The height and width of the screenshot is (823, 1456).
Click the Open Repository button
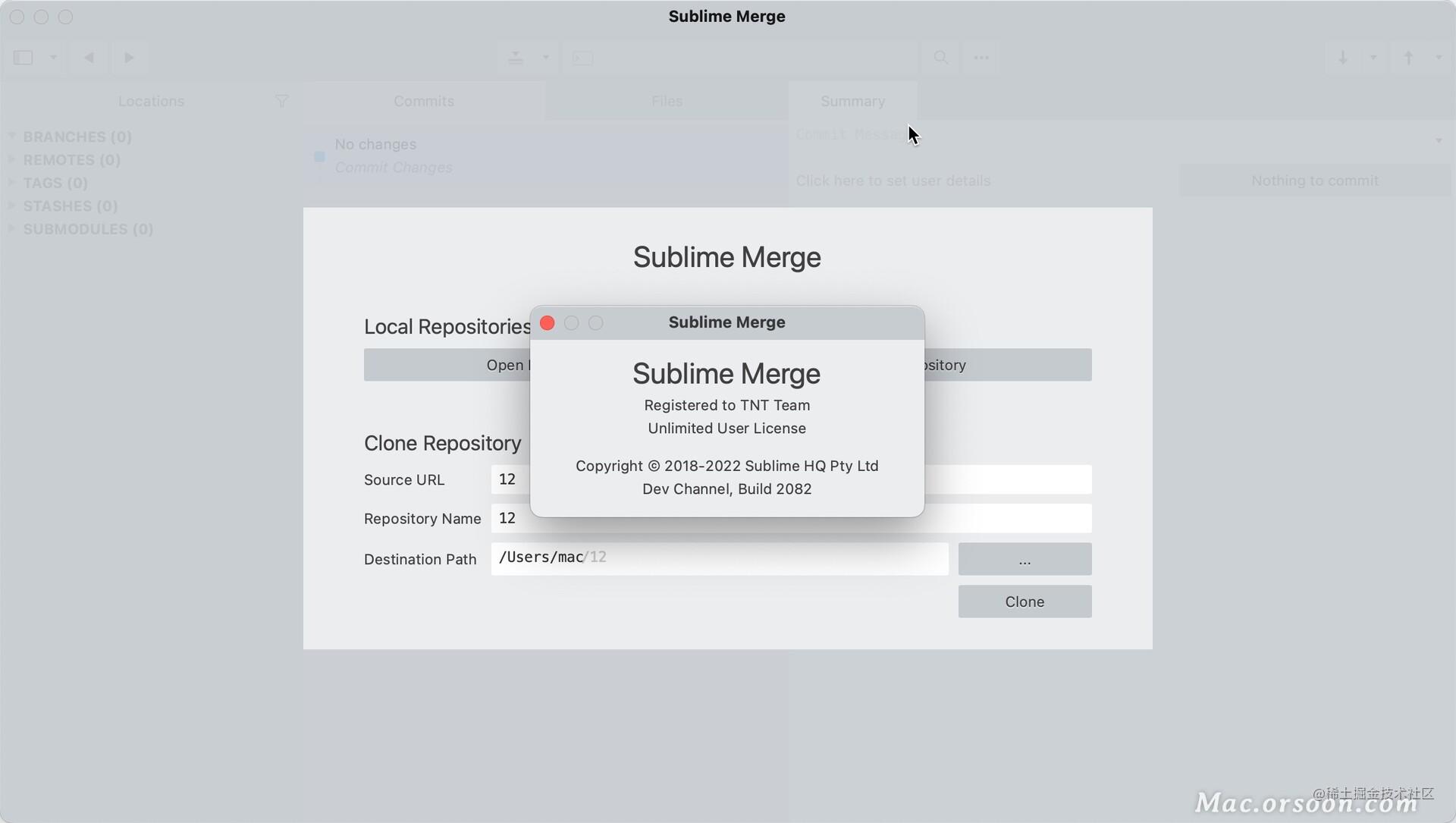447,365
